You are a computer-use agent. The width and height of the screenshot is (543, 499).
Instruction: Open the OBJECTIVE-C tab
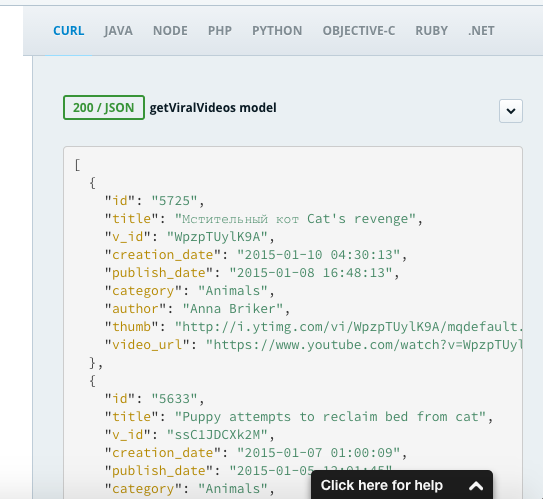pos(359,31)
